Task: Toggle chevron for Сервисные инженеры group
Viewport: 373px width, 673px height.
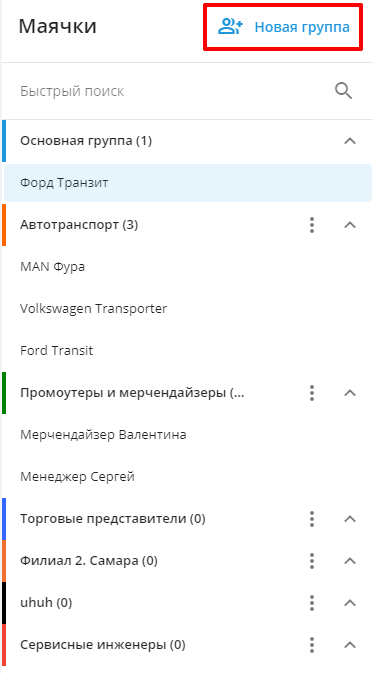Action: point(350,645)
